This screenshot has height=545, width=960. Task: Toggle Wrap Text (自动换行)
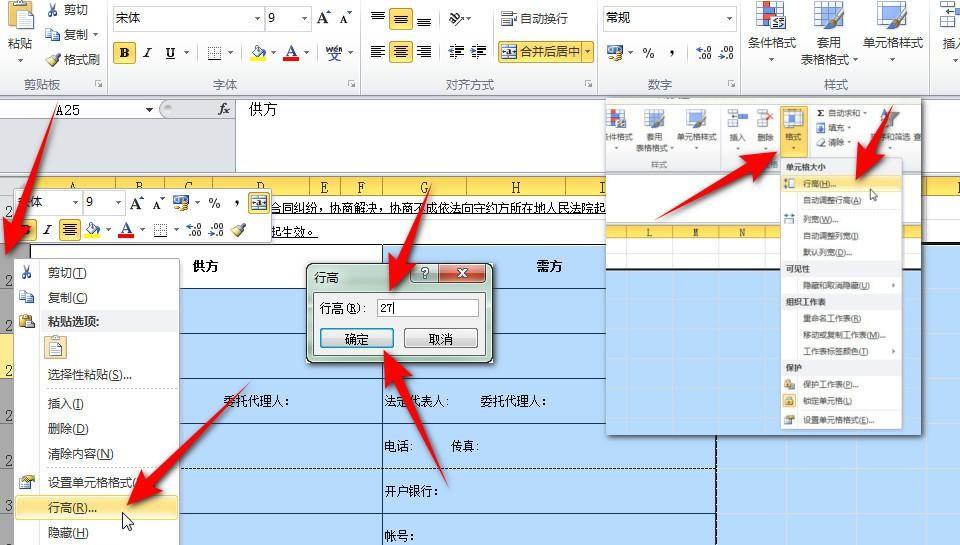coord(534,19)
